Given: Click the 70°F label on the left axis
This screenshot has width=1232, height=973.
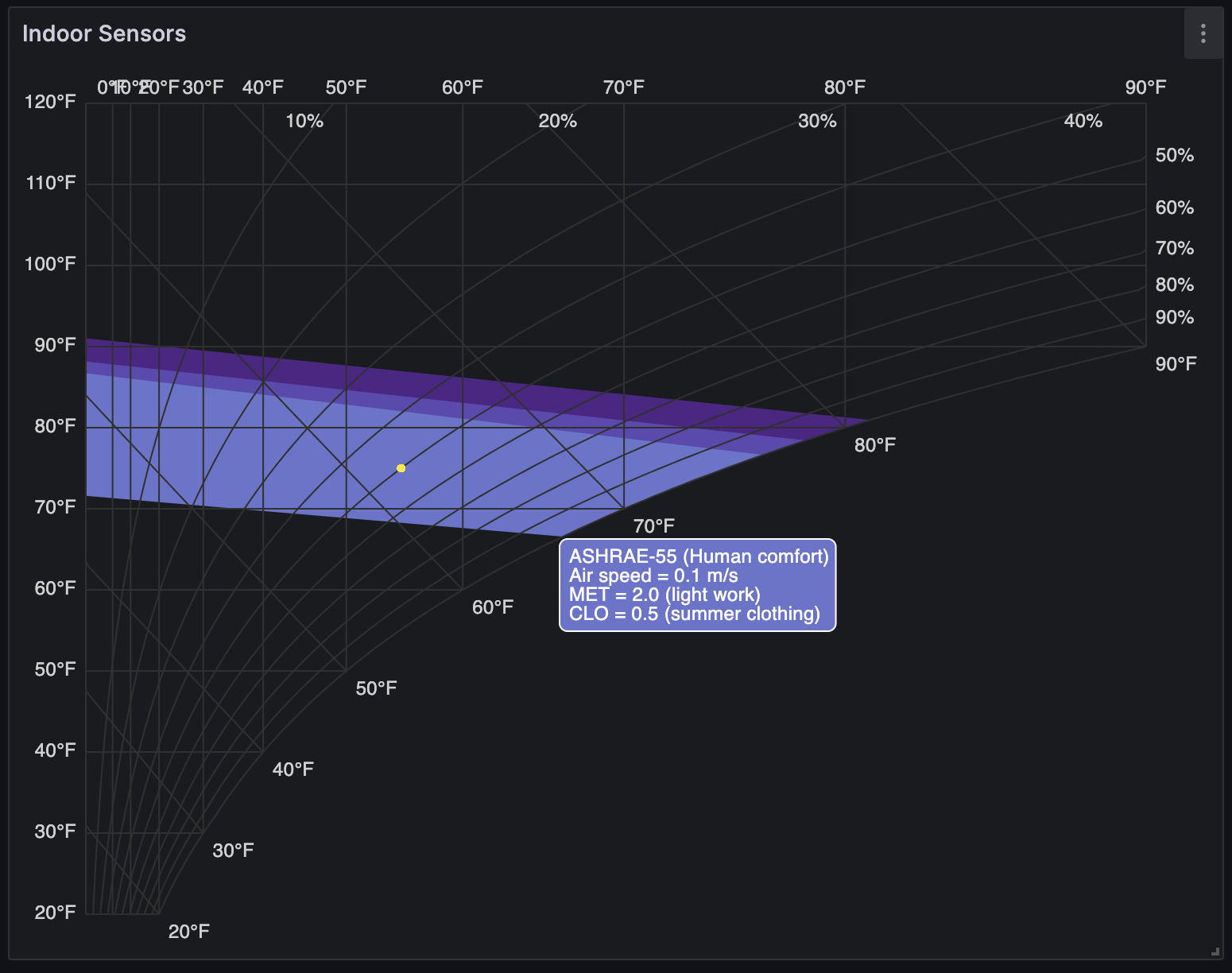Looking at the screenshot, I should click(x=55, y=507).
